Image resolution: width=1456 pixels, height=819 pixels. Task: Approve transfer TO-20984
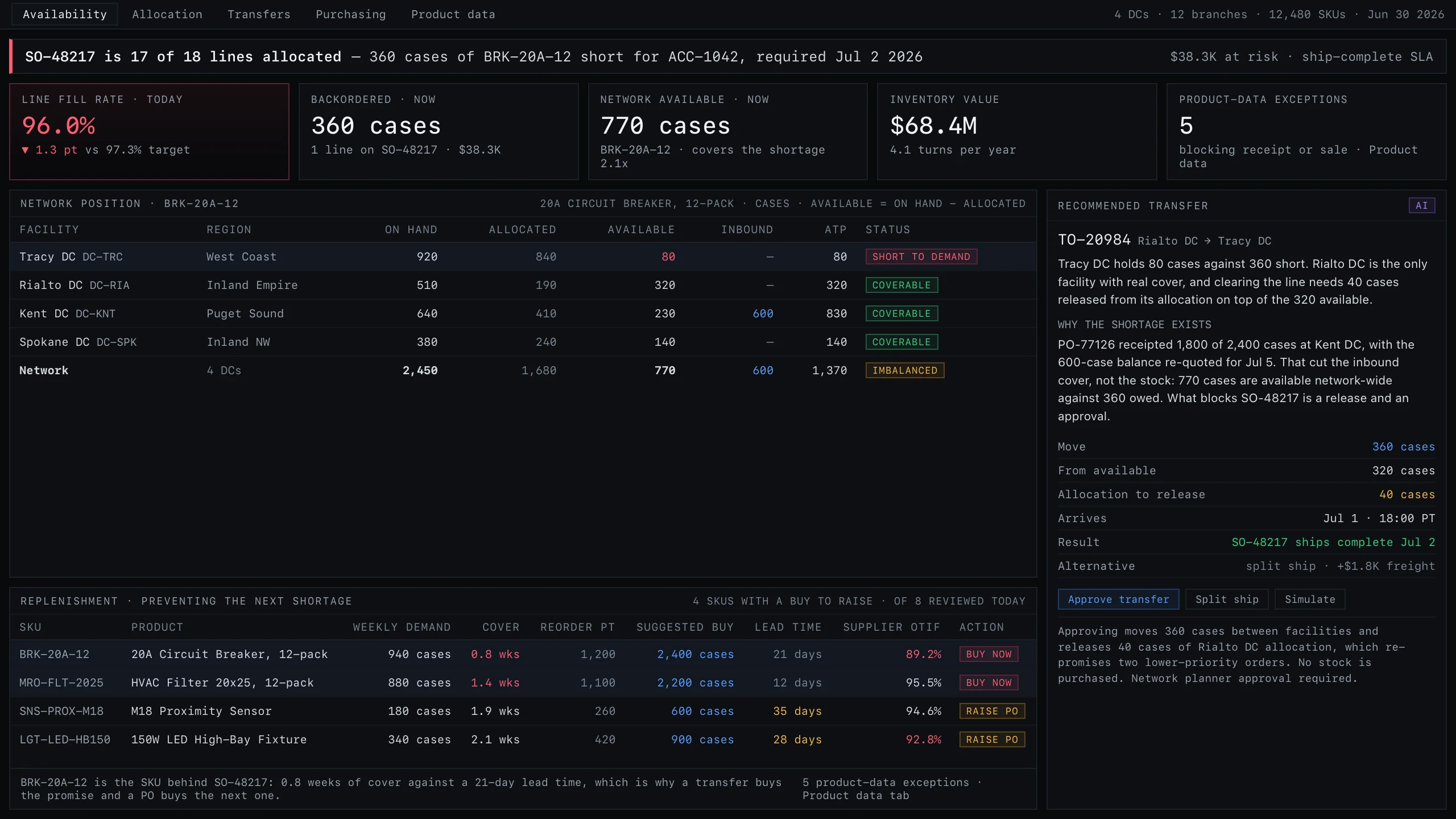tap(1118, 599)
